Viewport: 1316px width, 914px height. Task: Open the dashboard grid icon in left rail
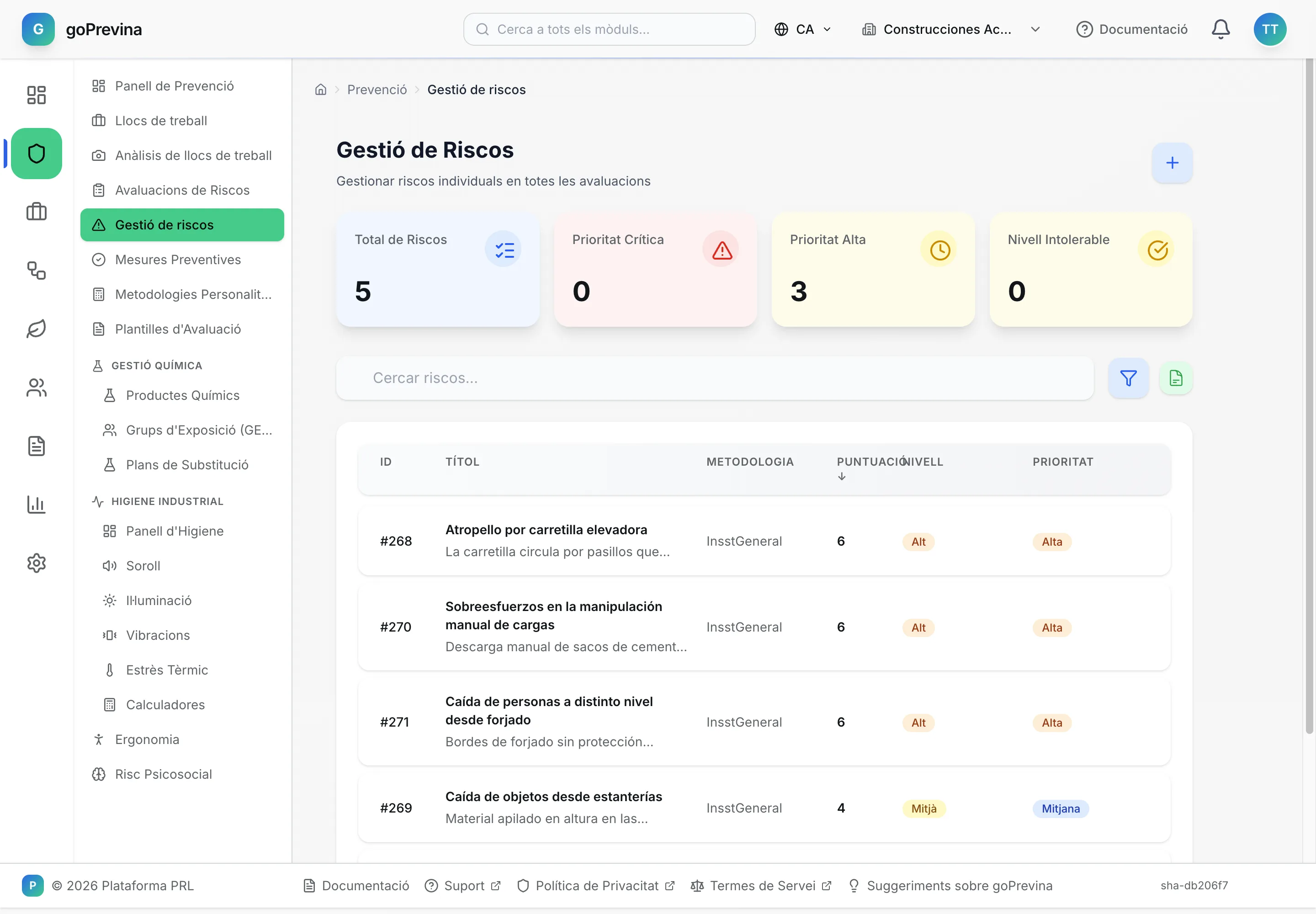point(37,95)
